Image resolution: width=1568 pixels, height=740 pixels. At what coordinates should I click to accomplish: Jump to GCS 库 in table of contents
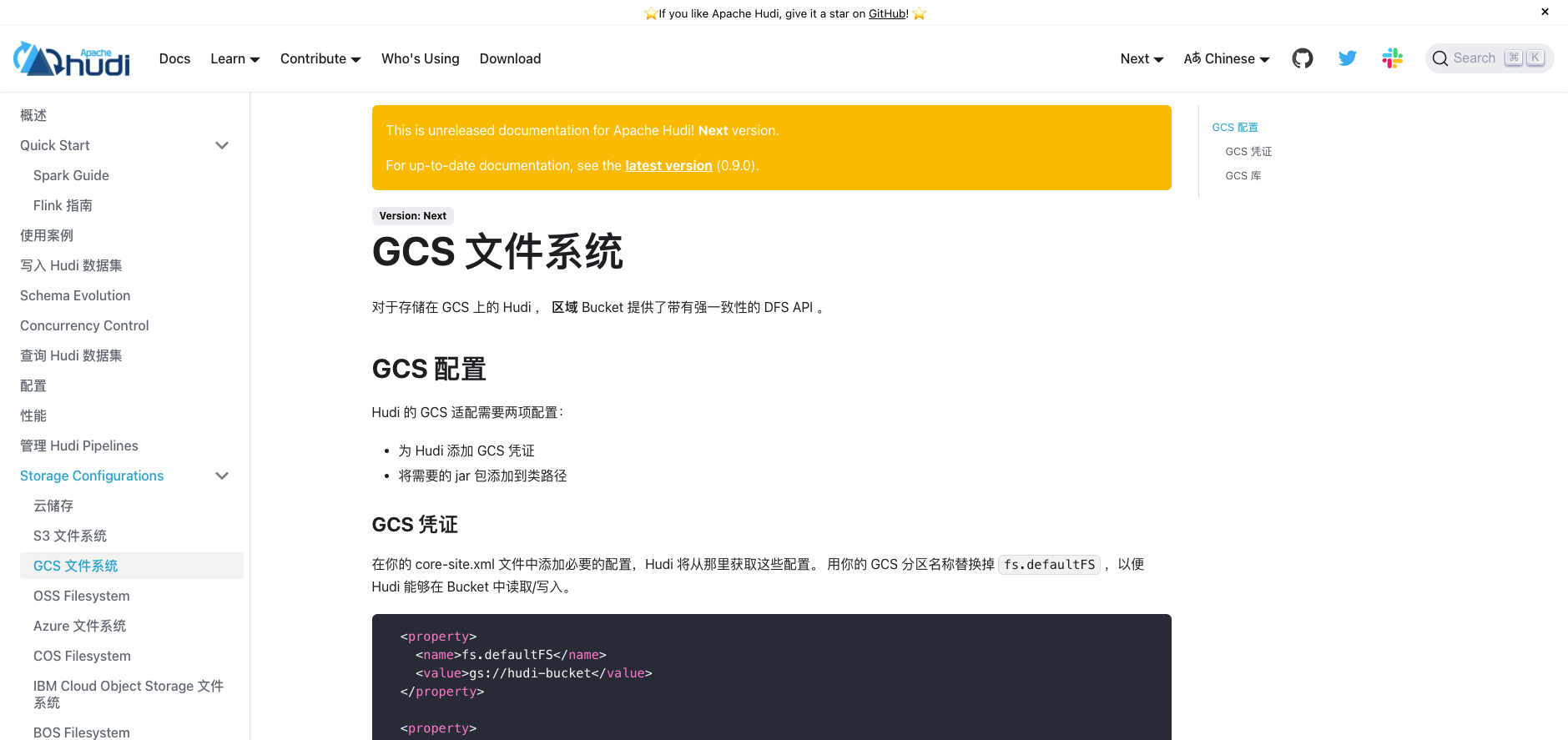click(1243, 176)
